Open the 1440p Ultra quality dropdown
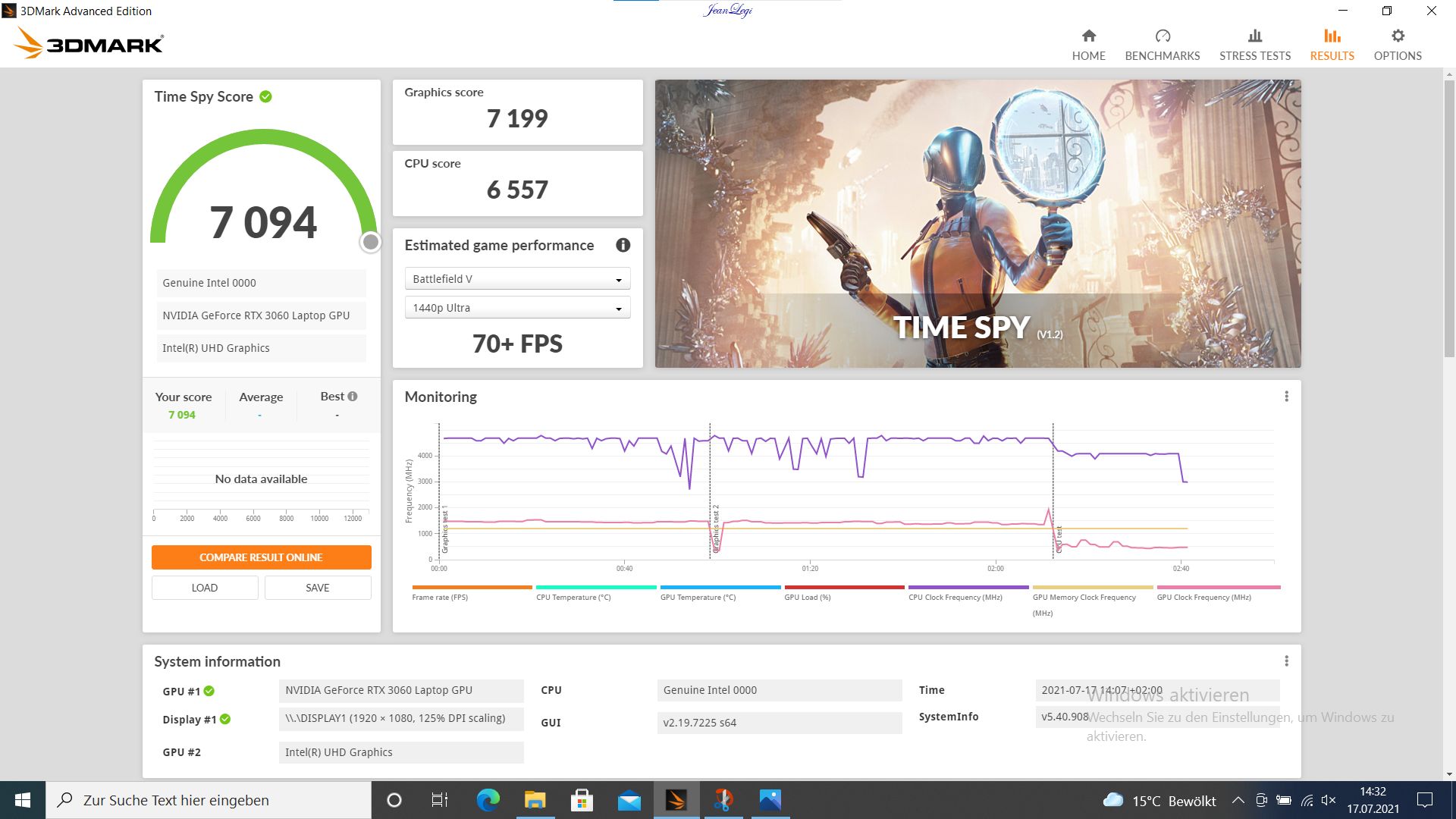1456x819 pixels. (x=517, y=307)
